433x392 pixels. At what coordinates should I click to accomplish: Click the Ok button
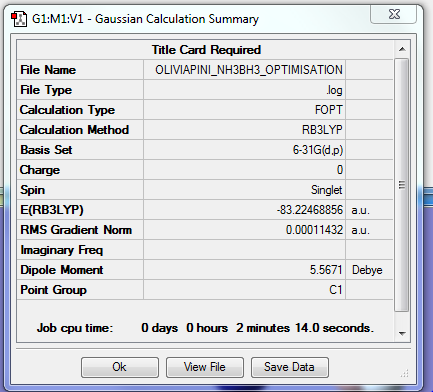120,367
